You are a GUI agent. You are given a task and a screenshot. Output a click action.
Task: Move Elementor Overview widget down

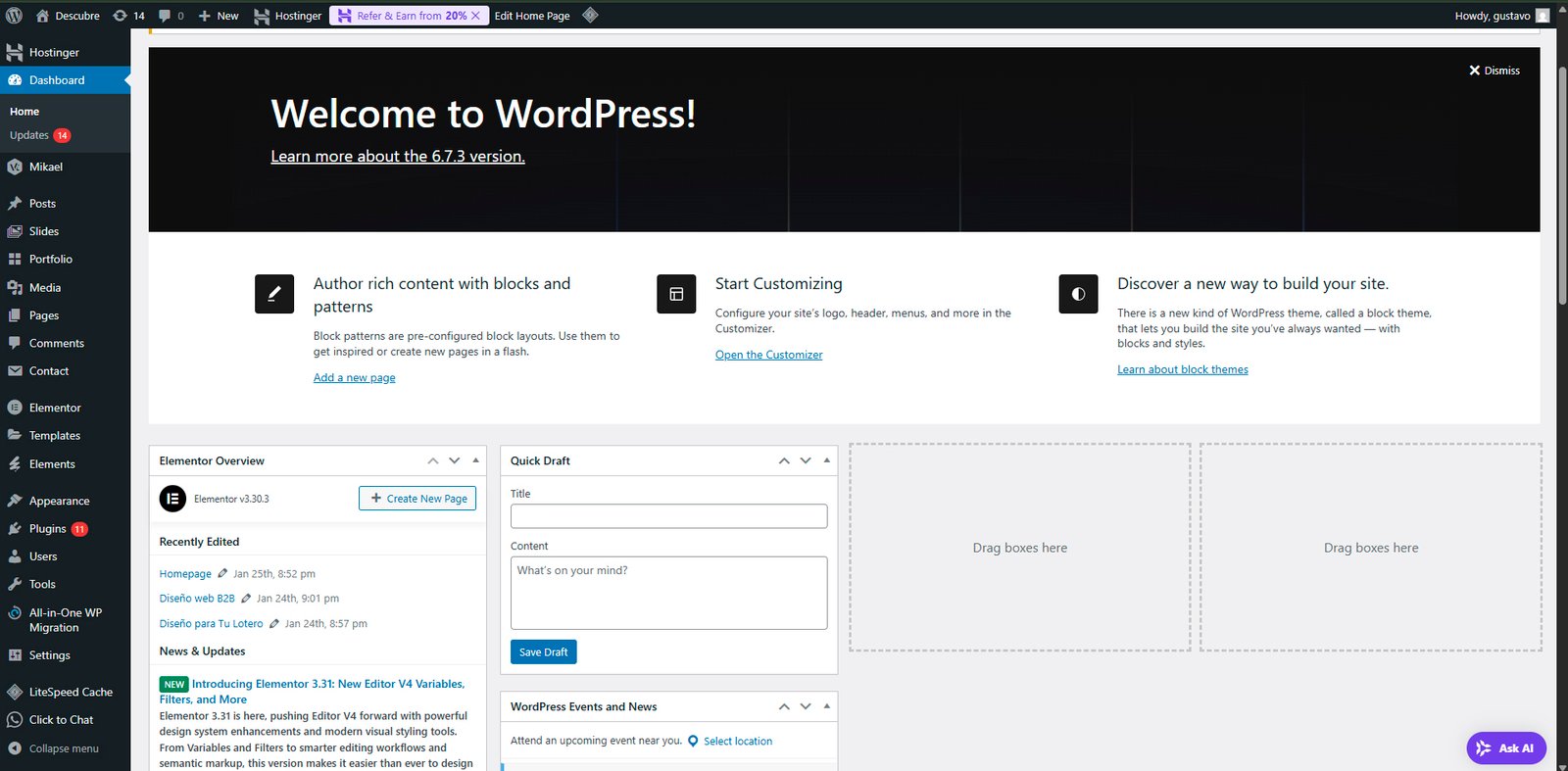point(455,460)
